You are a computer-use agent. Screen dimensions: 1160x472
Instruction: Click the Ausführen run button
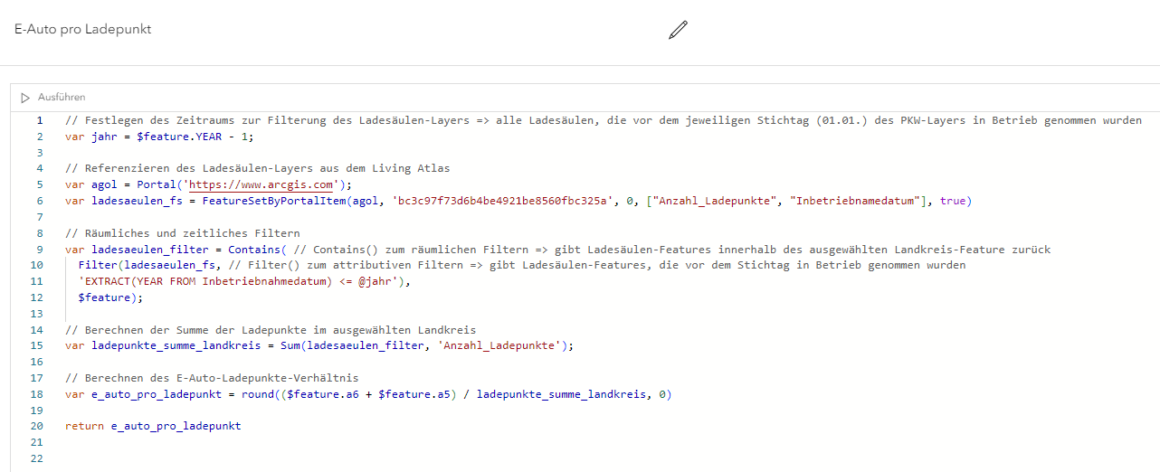coord(53,97)
